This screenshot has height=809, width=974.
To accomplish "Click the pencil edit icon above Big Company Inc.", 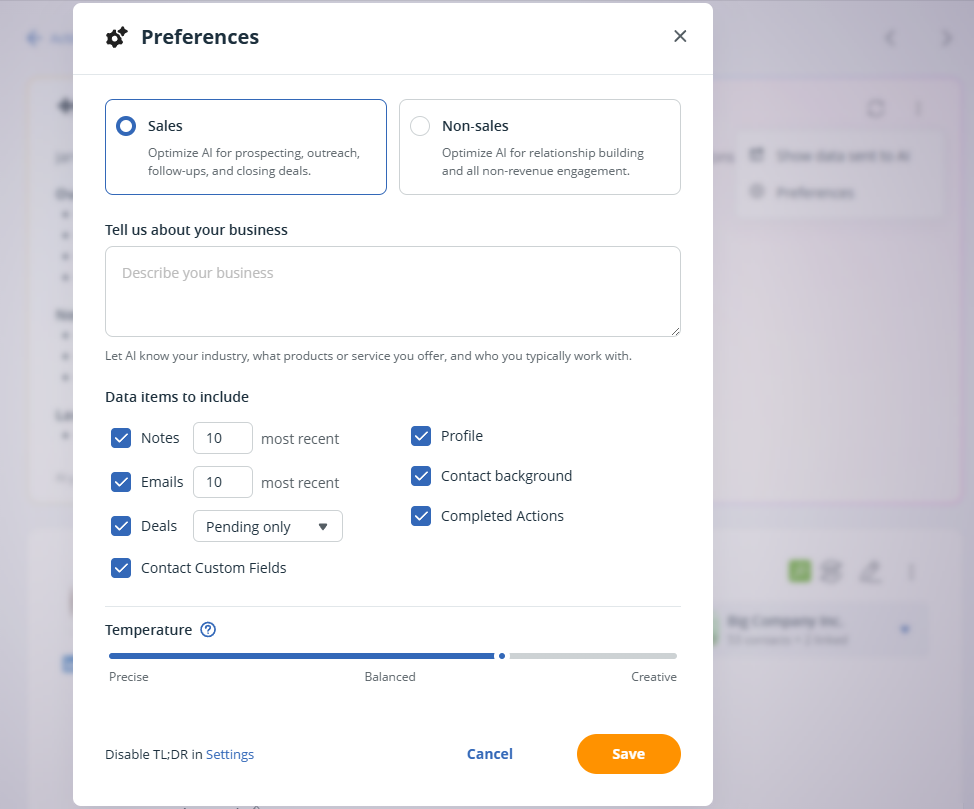I will [x=871, y=570].
